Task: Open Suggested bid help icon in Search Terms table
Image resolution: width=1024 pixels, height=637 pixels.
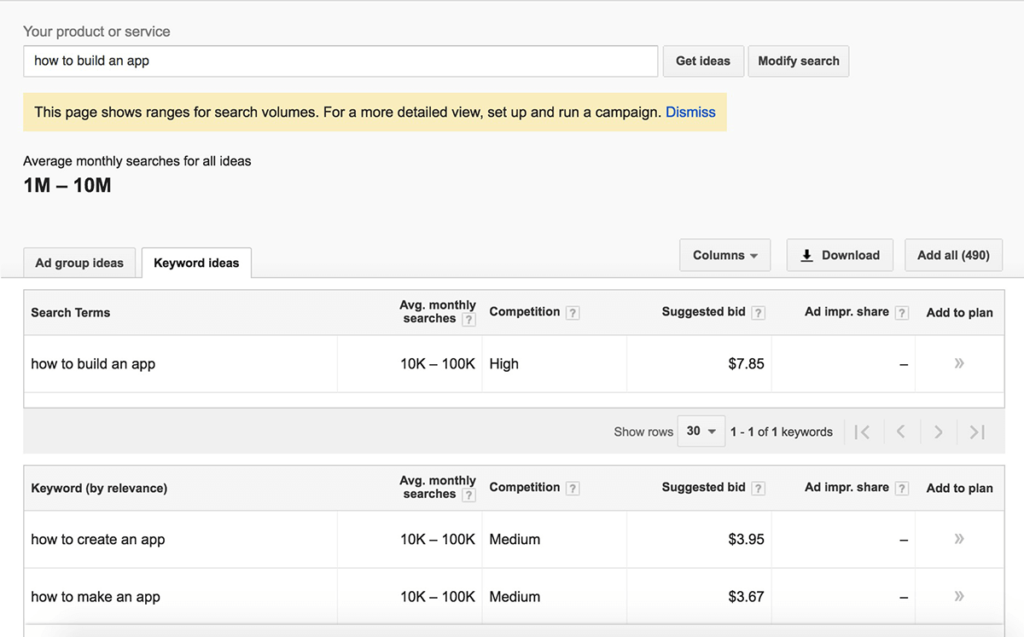Action: (758, 312)
